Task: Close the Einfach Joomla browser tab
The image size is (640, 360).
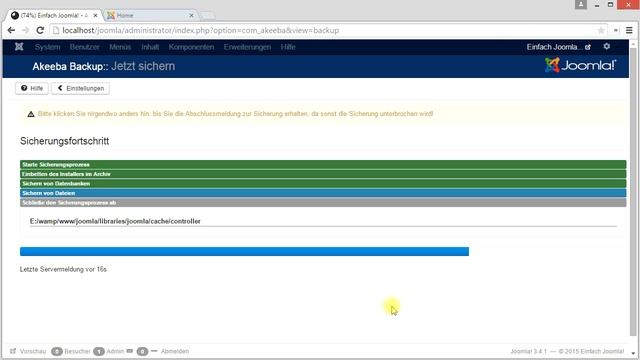Action: coord(96,16)
